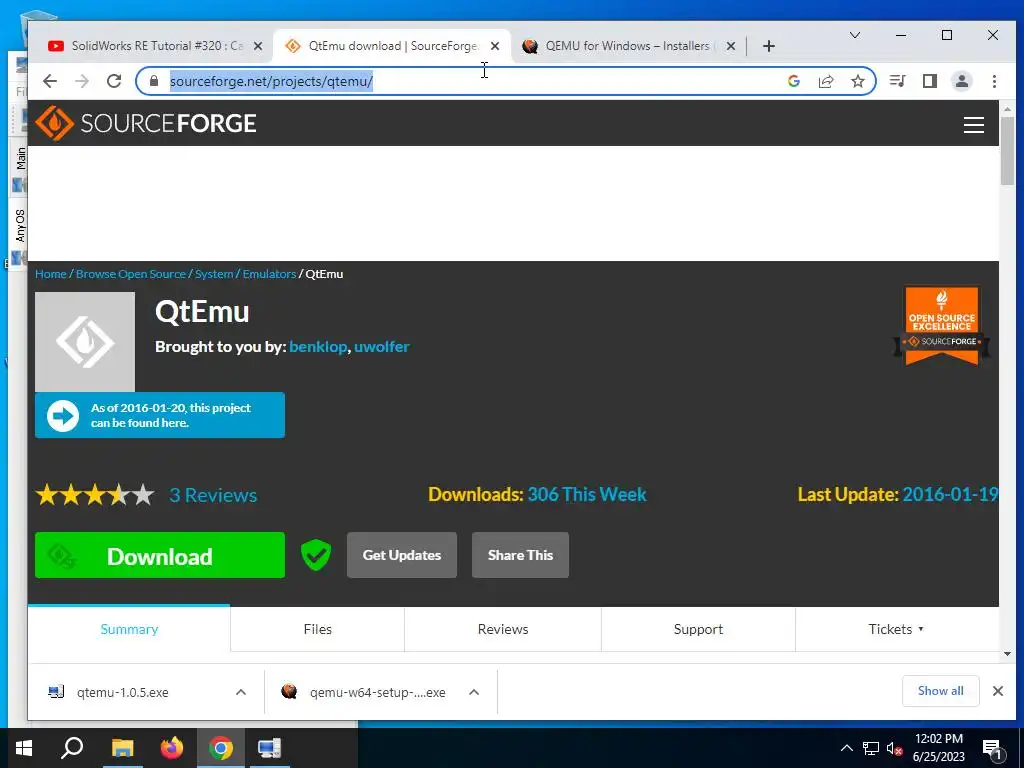Follow the Browse Open Source breadcrumb
The image size is (1024, 768).
click(131, 274)
